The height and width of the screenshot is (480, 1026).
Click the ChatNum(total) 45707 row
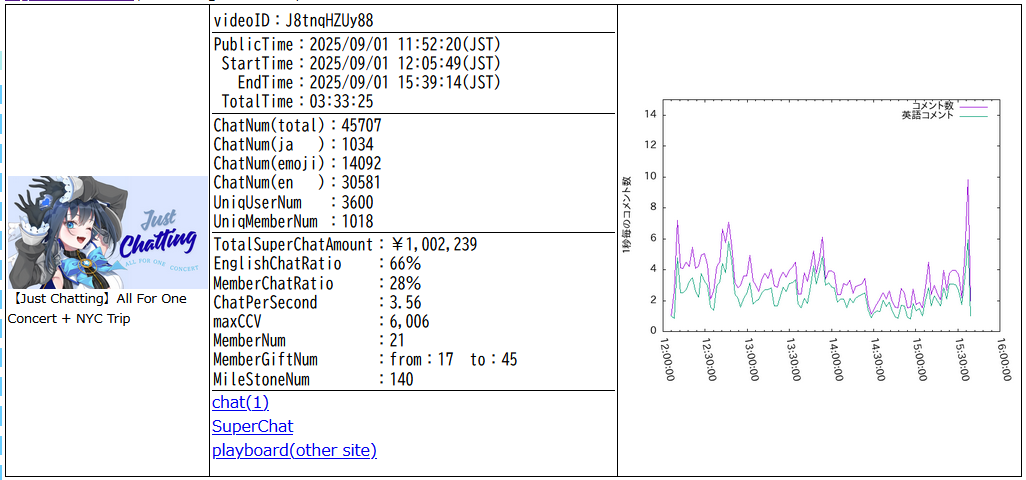(298, 126)
